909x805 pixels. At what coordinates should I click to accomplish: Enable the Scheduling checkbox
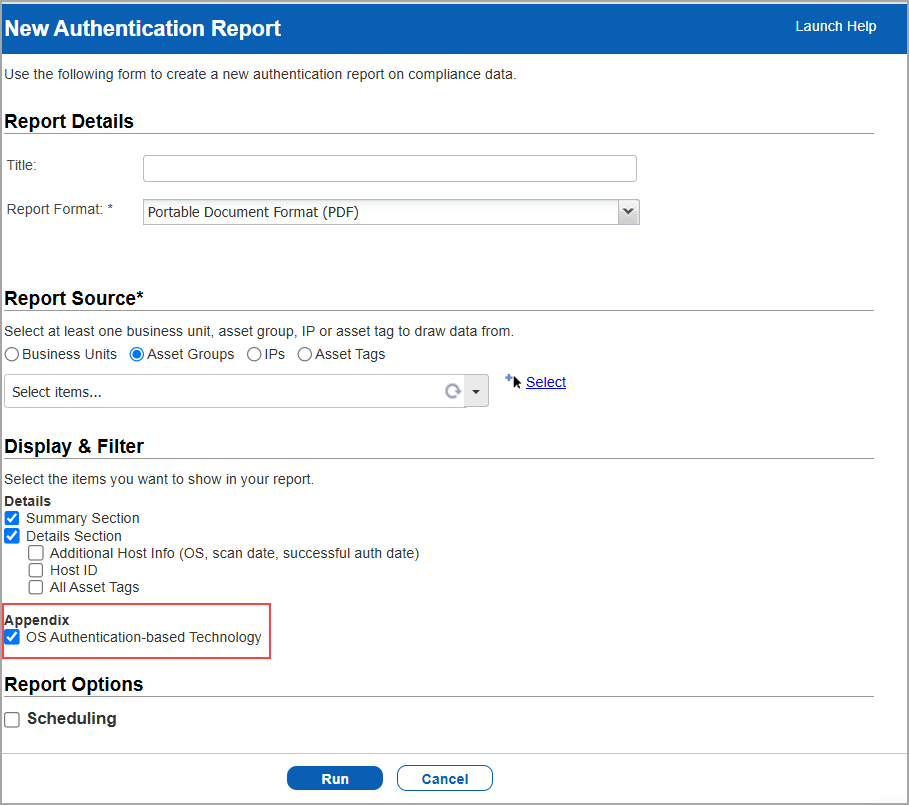[12, 719]
